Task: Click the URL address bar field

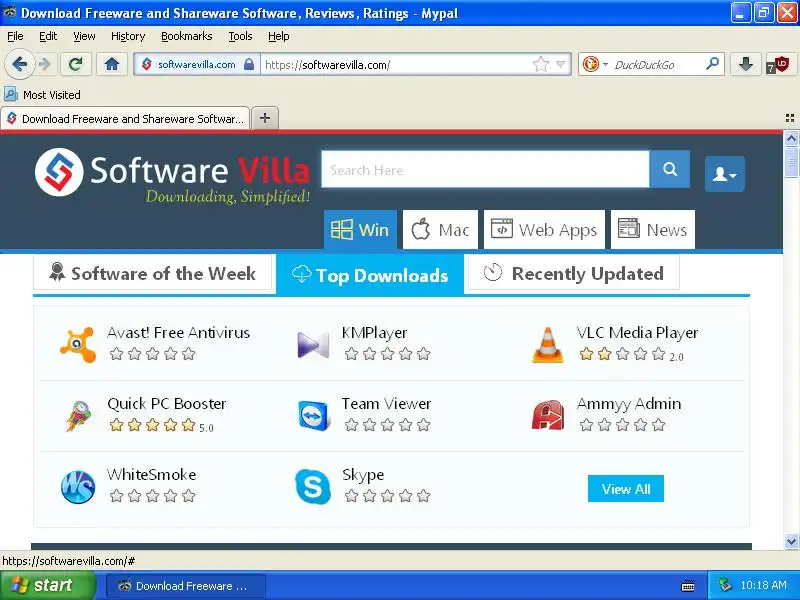Action: click(x=395, y=64)
